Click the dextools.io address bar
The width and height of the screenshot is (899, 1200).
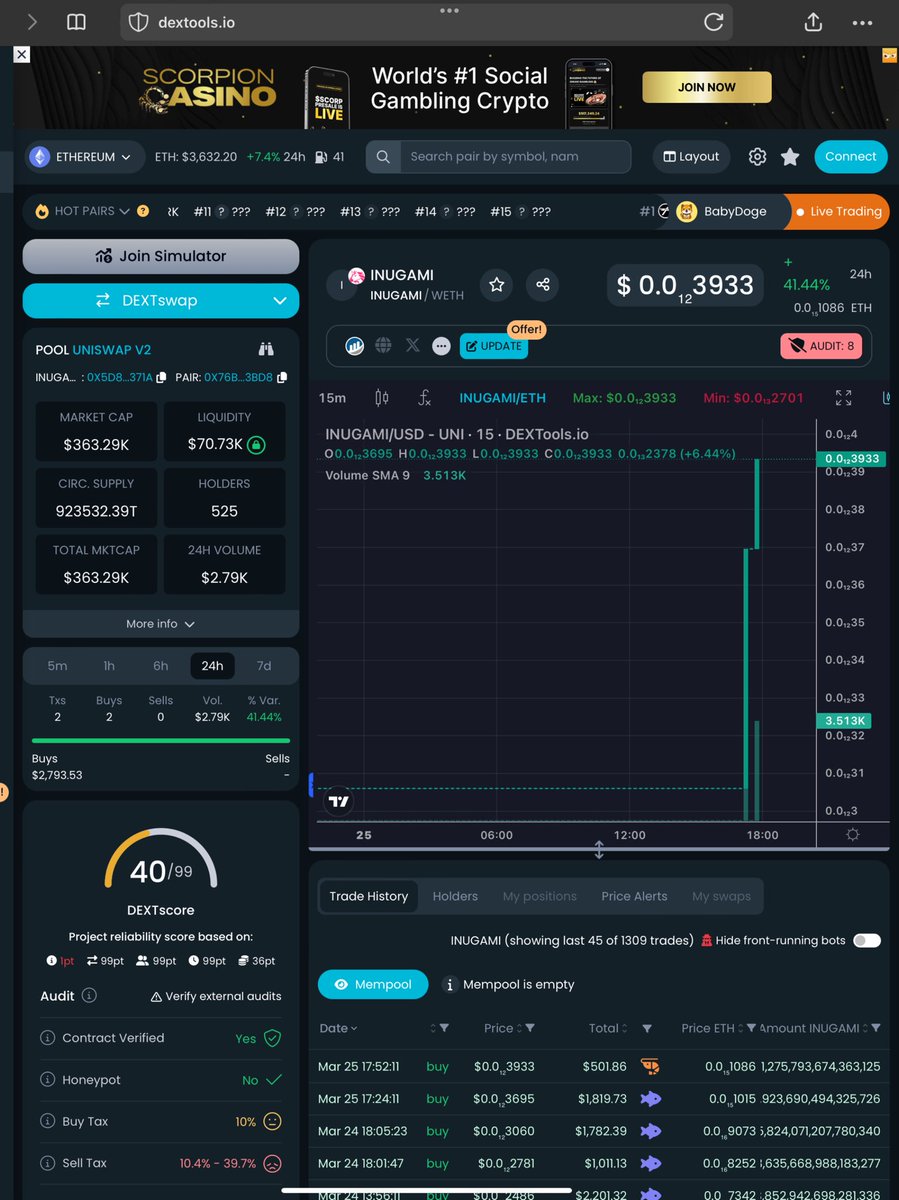click(x=427, y=22)
